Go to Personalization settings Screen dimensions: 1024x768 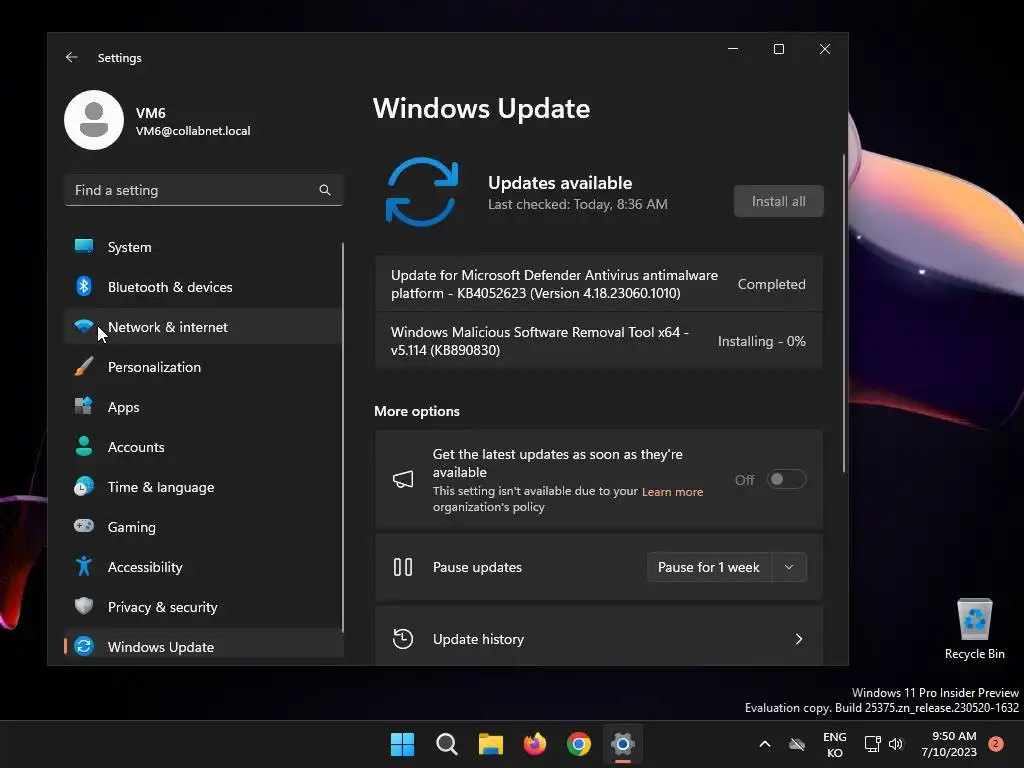(204, 367)
